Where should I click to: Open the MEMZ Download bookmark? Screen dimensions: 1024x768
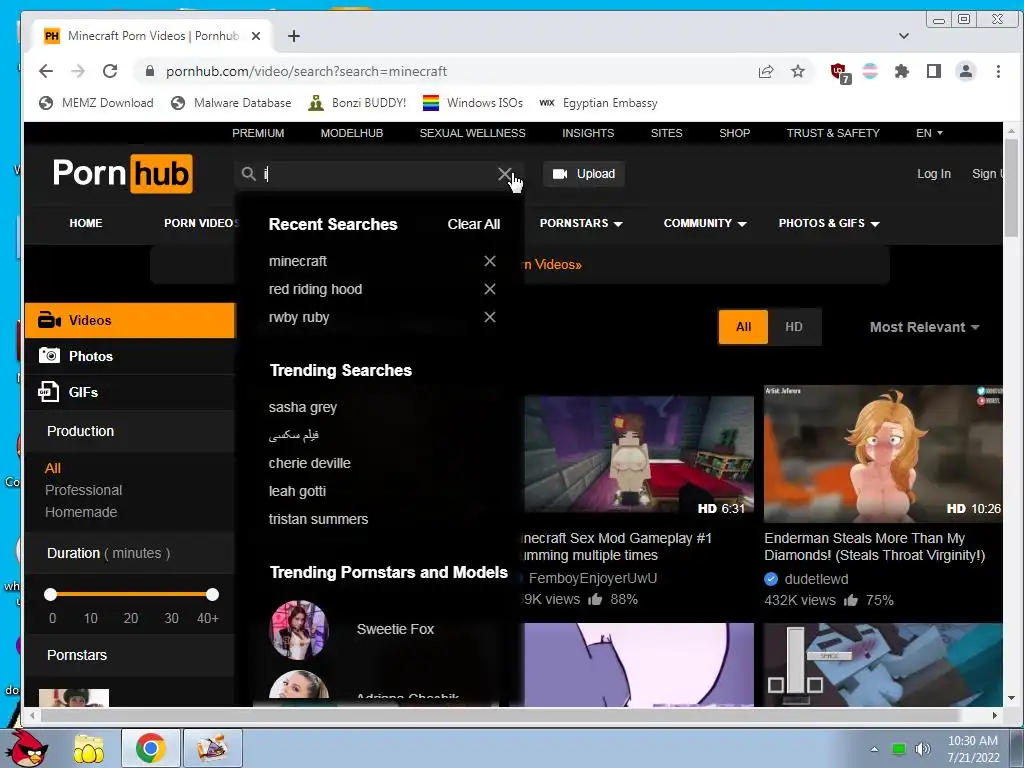96,103
